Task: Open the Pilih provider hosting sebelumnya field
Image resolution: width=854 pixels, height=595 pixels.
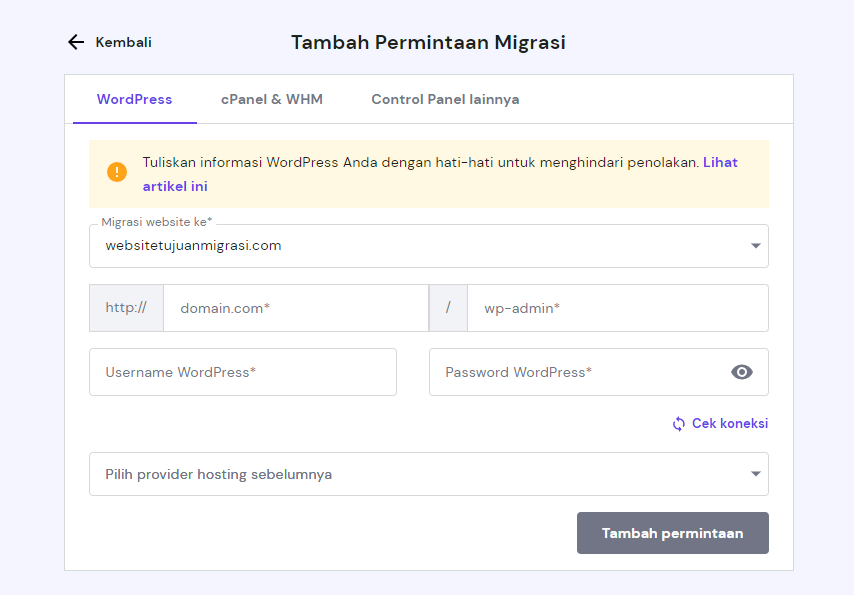Action: [x=420, y=474]
